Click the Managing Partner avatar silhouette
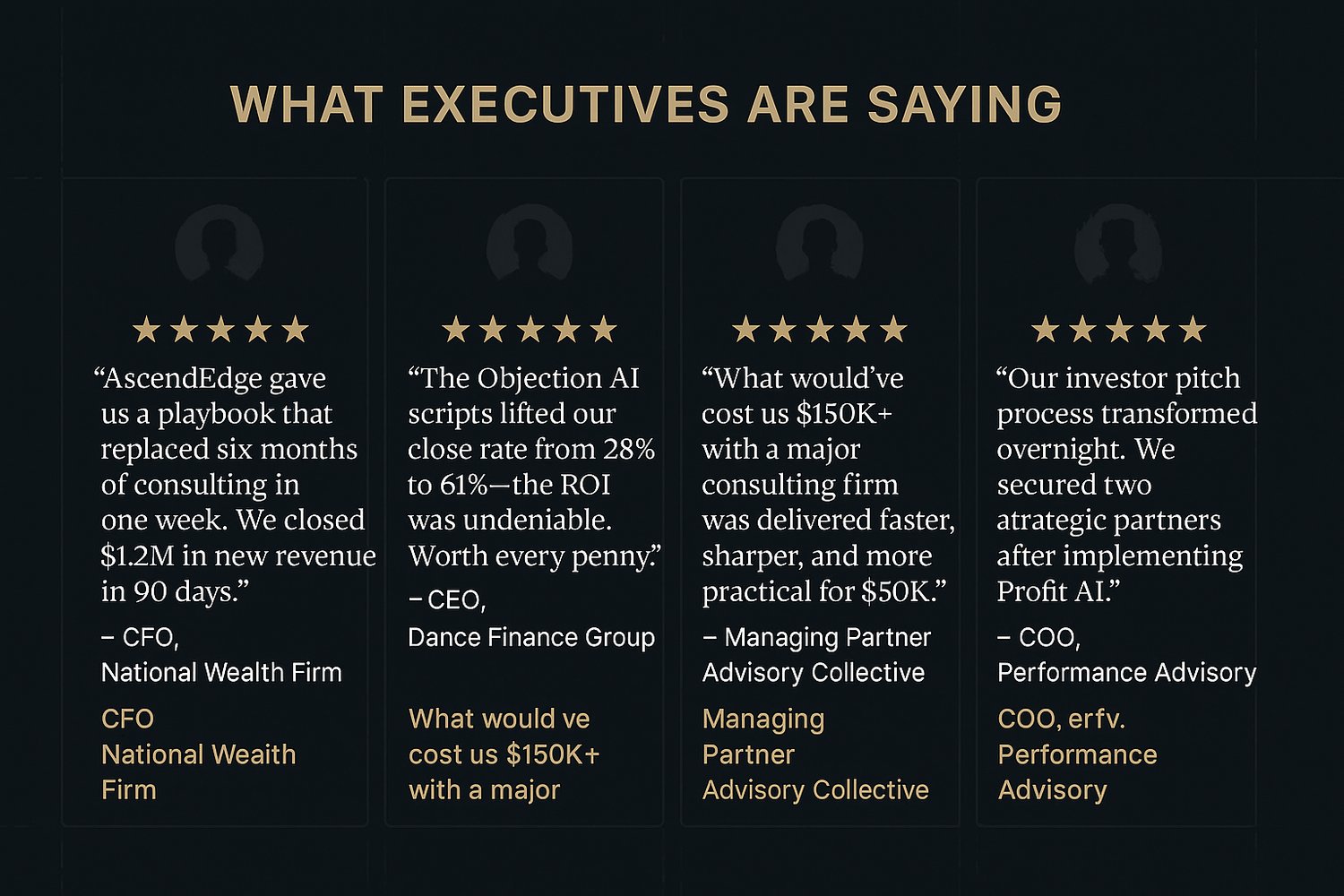1344x896 pixels. pyautogui.click(x=820, y=244)
